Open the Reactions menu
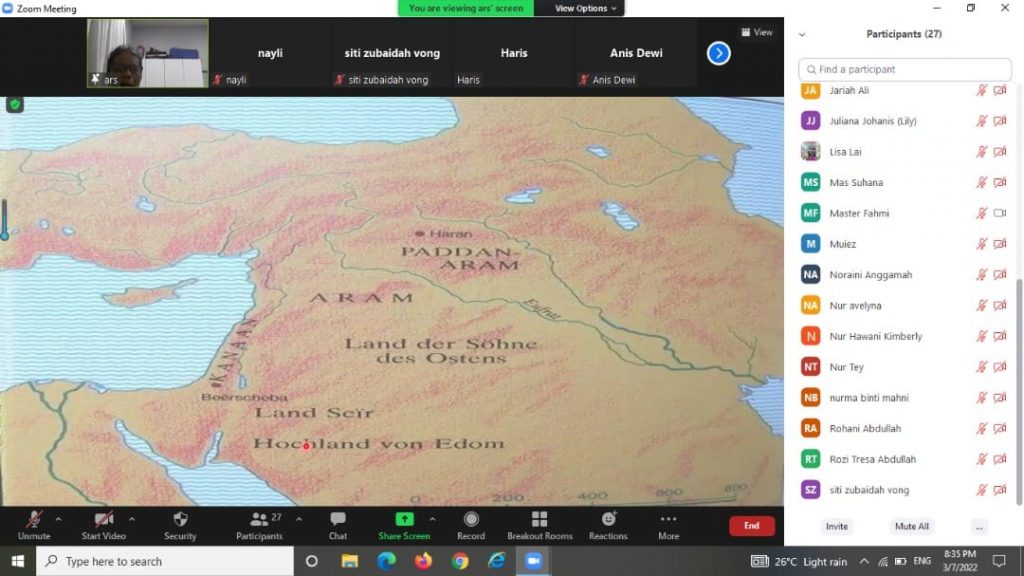The height and width of the screenshot is (576, 1024). [x=608, y=520]
